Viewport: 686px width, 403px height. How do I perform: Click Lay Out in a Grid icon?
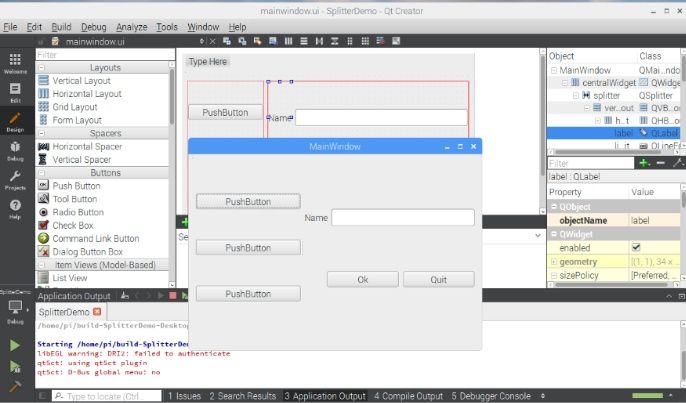[365, 41]
